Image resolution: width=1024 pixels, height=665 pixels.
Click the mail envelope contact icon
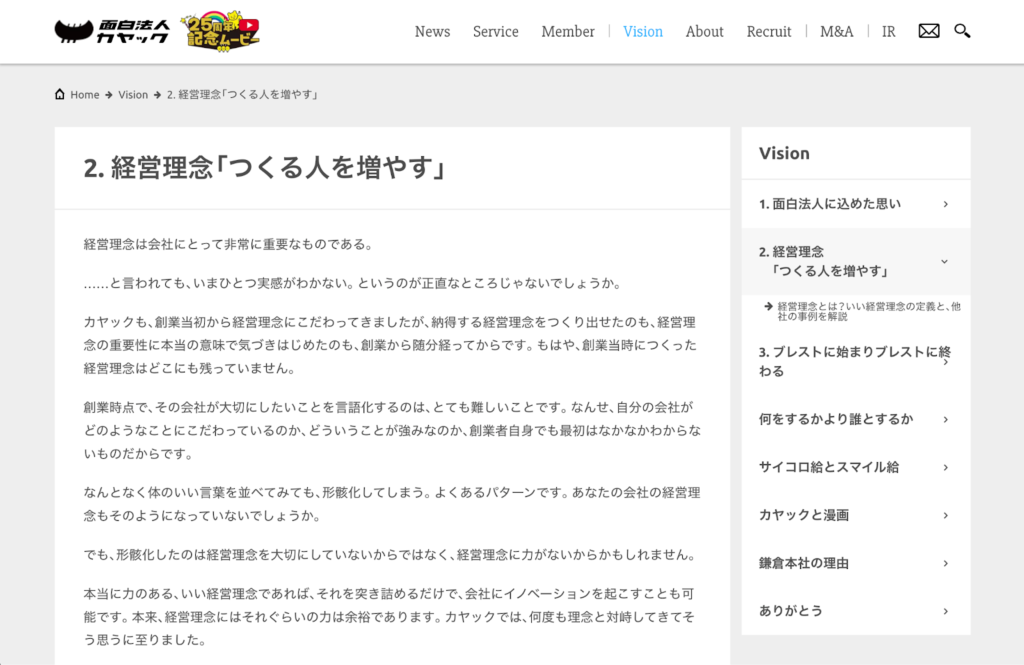tap(929, 31)
